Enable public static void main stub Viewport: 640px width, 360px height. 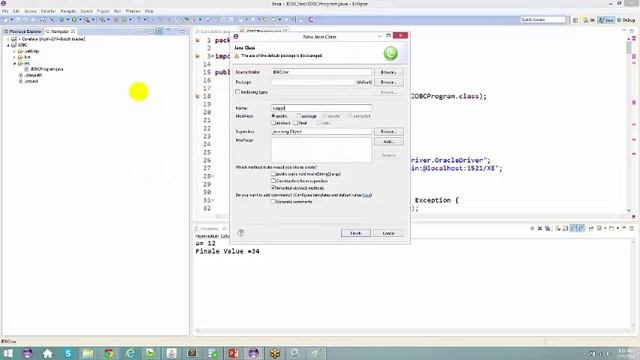273,174
